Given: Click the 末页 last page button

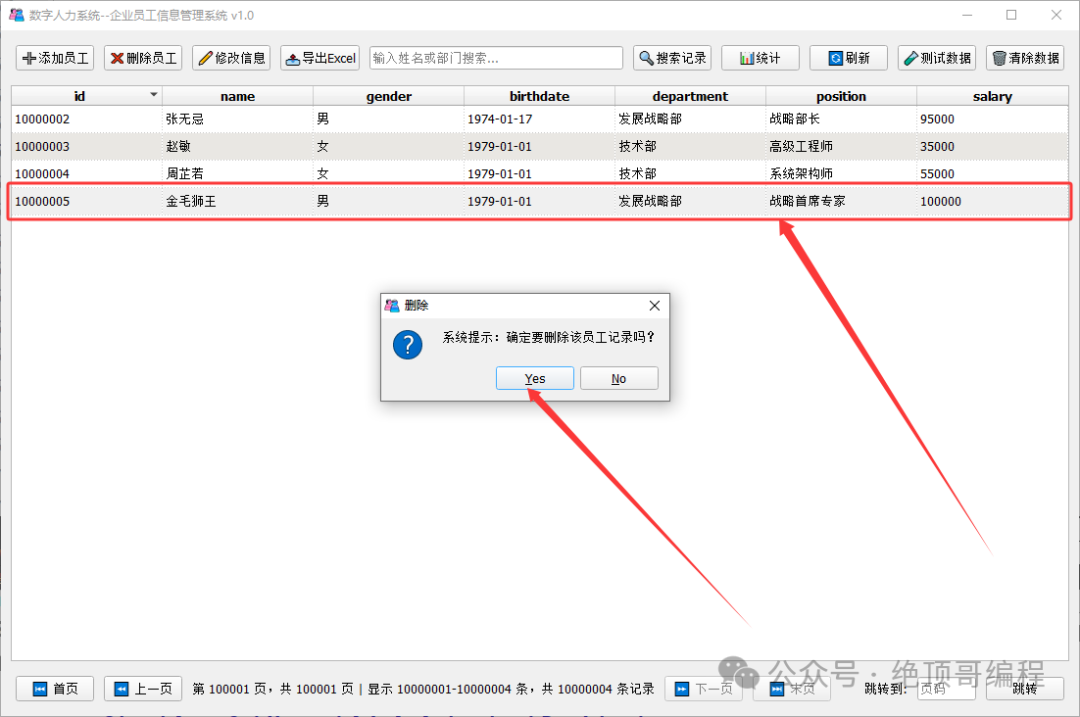Looking at the screenshot, I should tap(791, 689).
